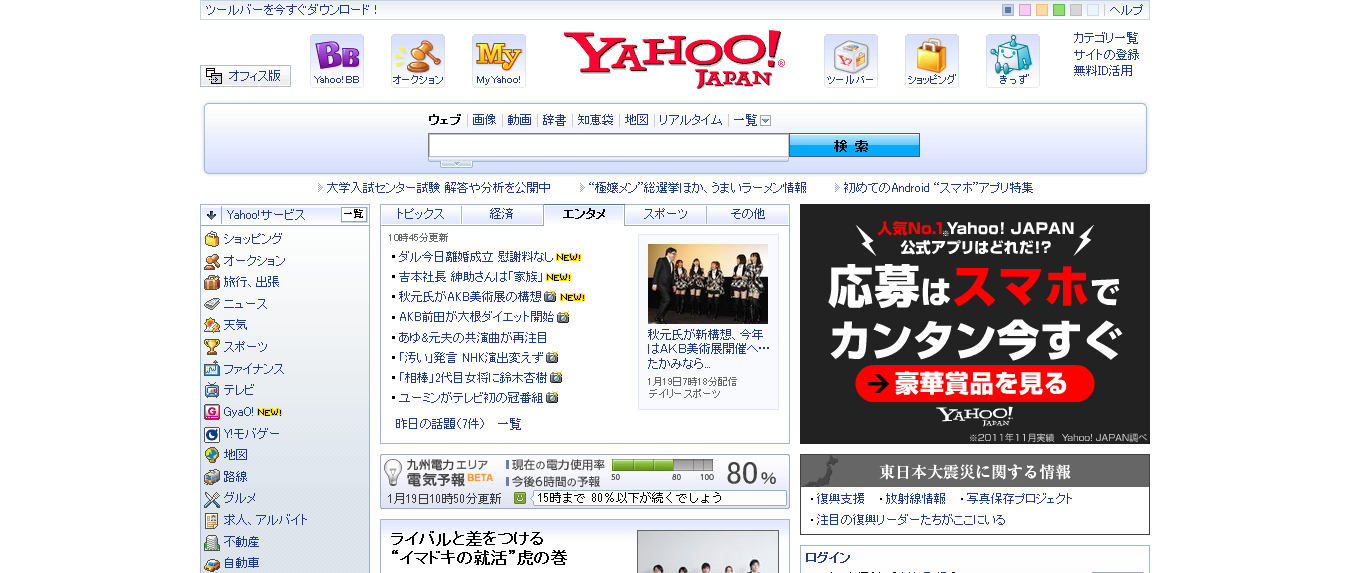The image size is (1349, 573).
Task: Click the 自動車 car icon
Action: 212,563
